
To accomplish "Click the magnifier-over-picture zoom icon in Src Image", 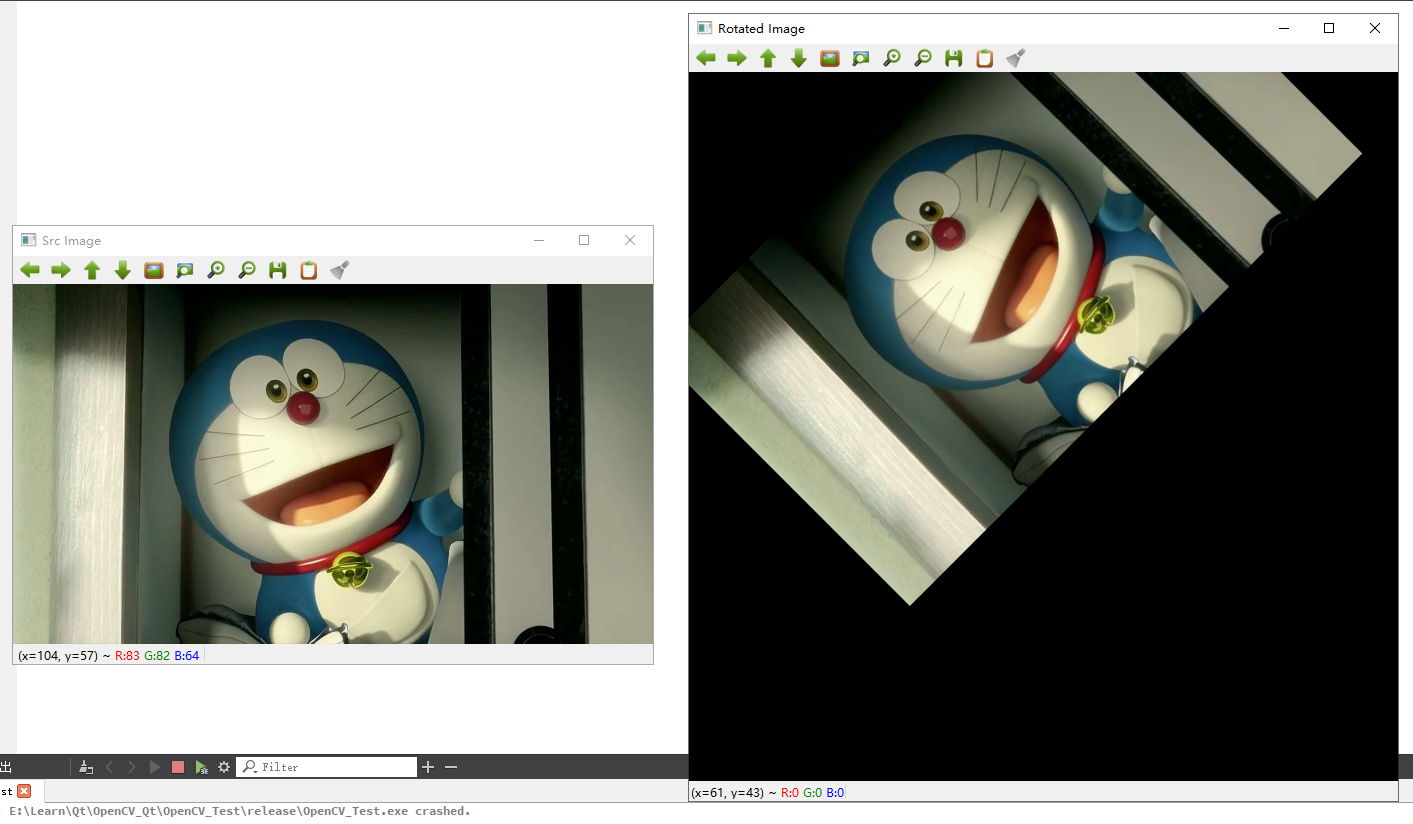I will [x=185, y=270].
